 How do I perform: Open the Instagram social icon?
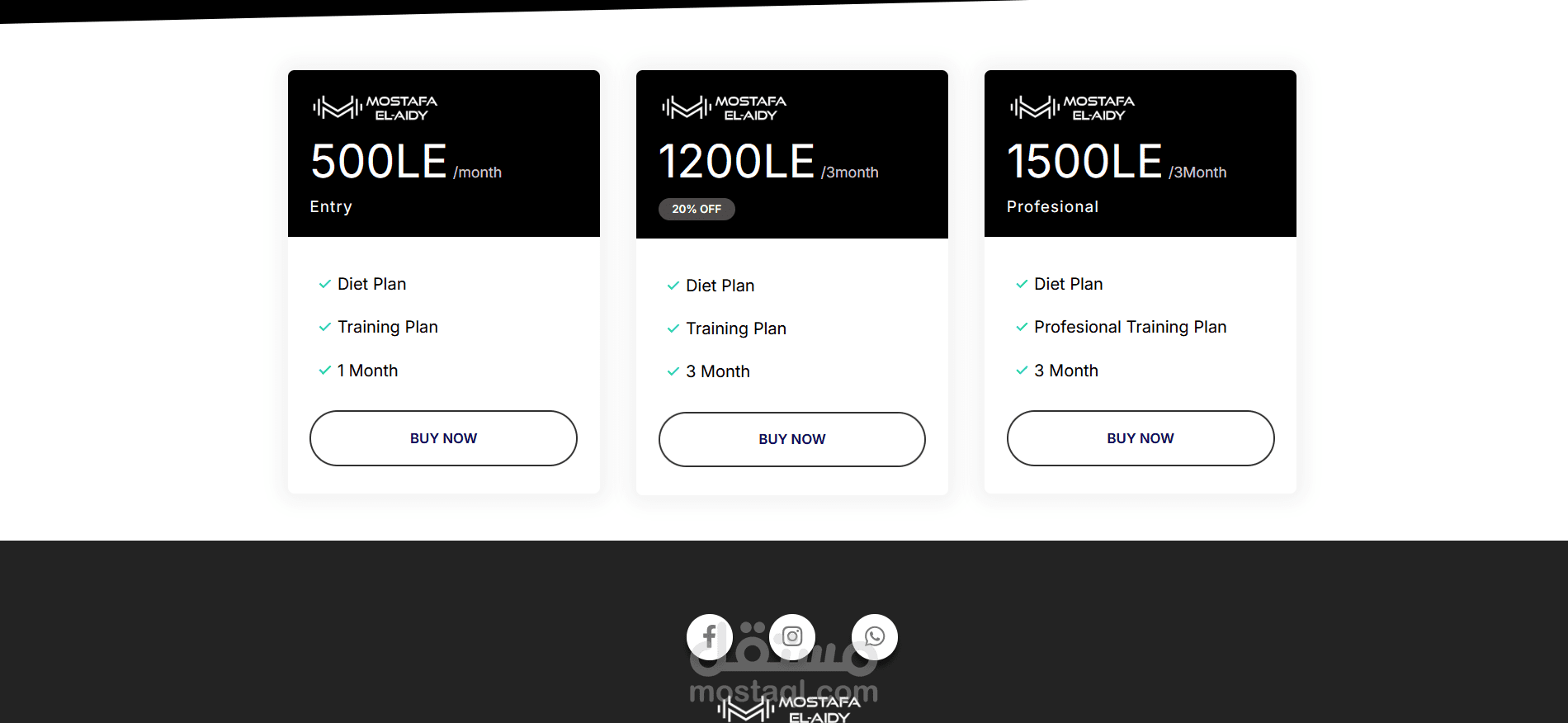click(x=792, y=636)
